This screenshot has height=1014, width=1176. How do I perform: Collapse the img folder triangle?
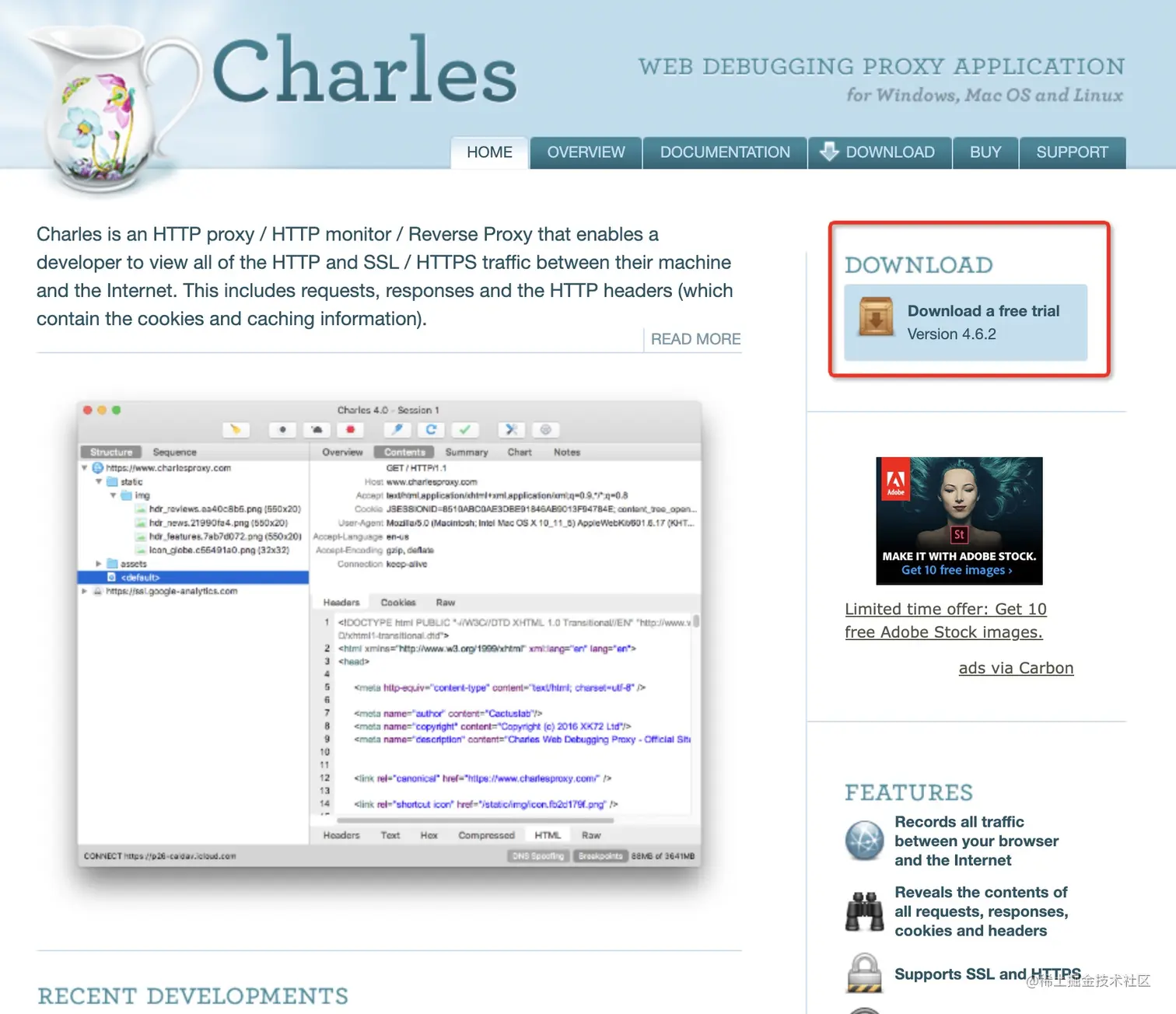(113, 495)
